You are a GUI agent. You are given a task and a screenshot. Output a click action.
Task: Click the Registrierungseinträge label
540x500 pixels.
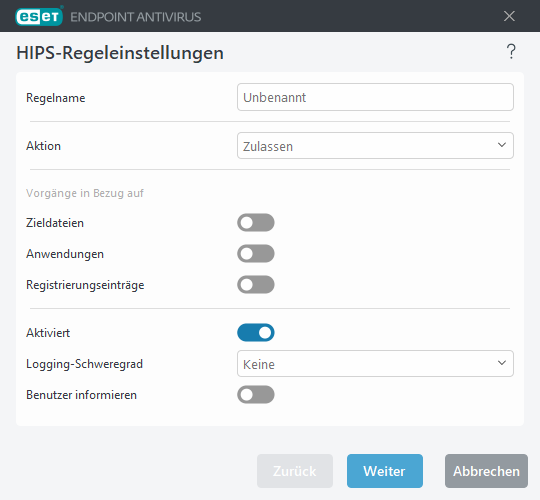click(x=85, y=285)
